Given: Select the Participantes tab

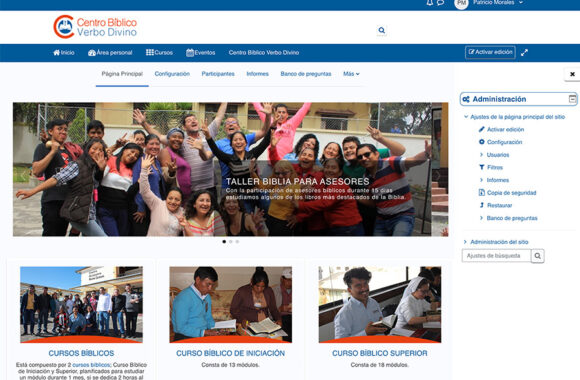Looking at the screenshot, I should 218,74.
